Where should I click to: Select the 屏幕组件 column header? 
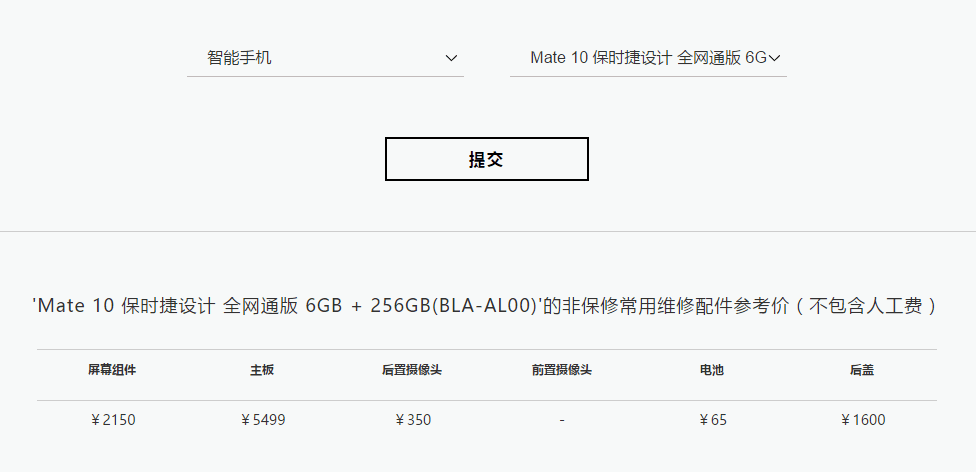coord(112,370)
